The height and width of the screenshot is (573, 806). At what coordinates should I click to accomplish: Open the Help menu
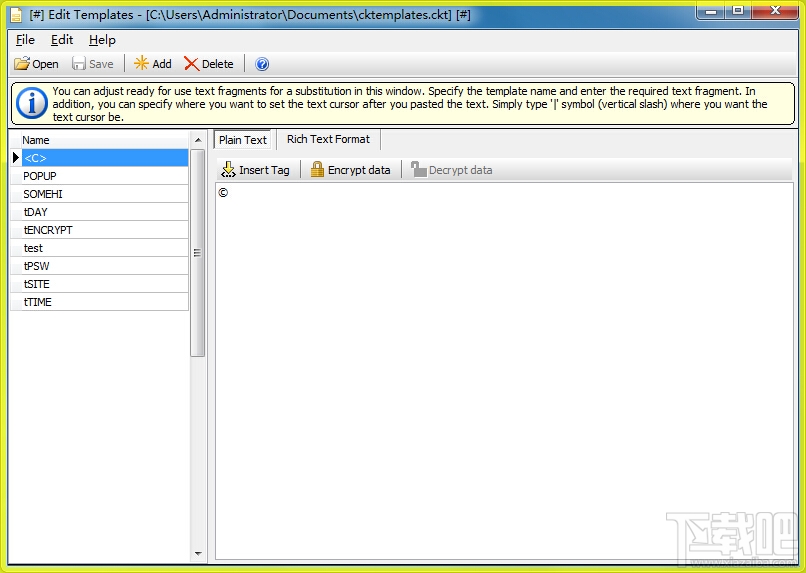102,40
